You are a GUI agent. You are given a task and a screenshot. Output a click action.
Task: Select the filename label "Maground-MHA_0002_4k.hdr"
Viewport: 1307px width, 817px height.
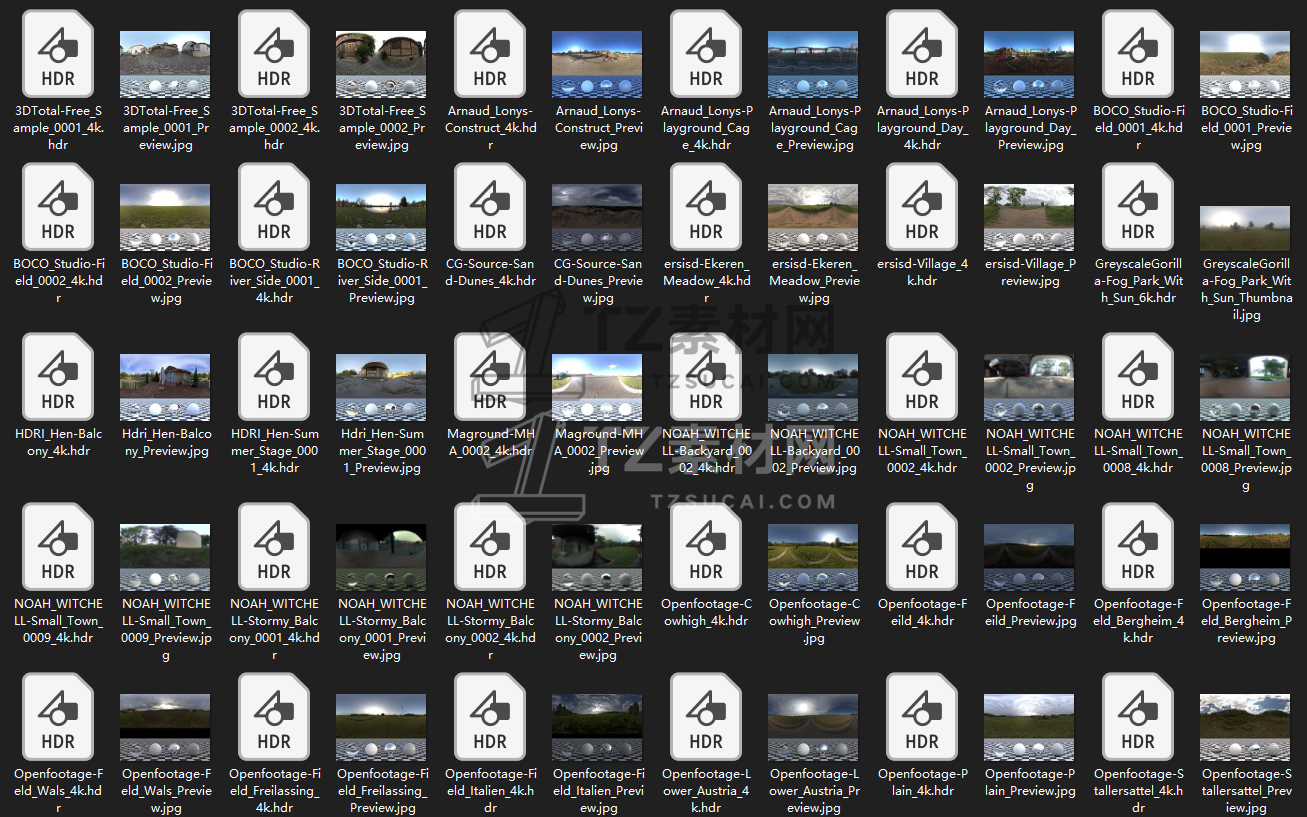pos(490,443)
